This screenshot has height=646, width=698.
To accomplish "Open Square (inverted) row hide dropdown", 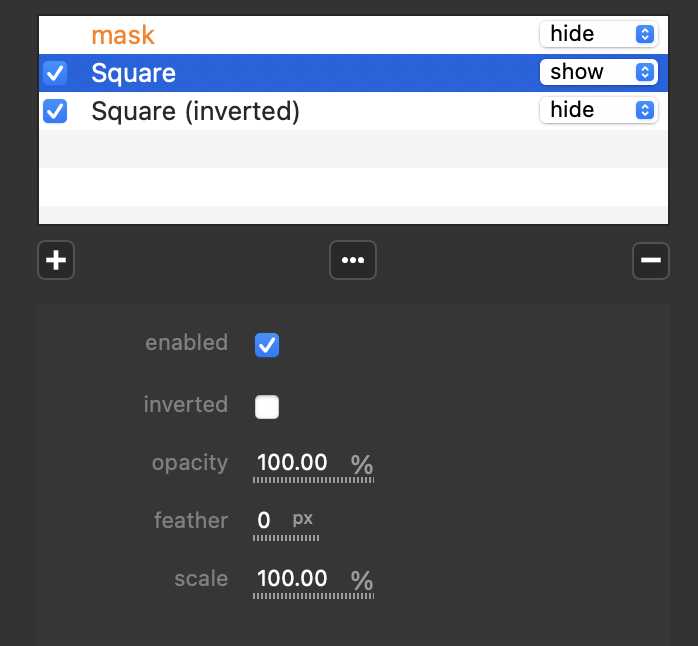I will [598, 110].
